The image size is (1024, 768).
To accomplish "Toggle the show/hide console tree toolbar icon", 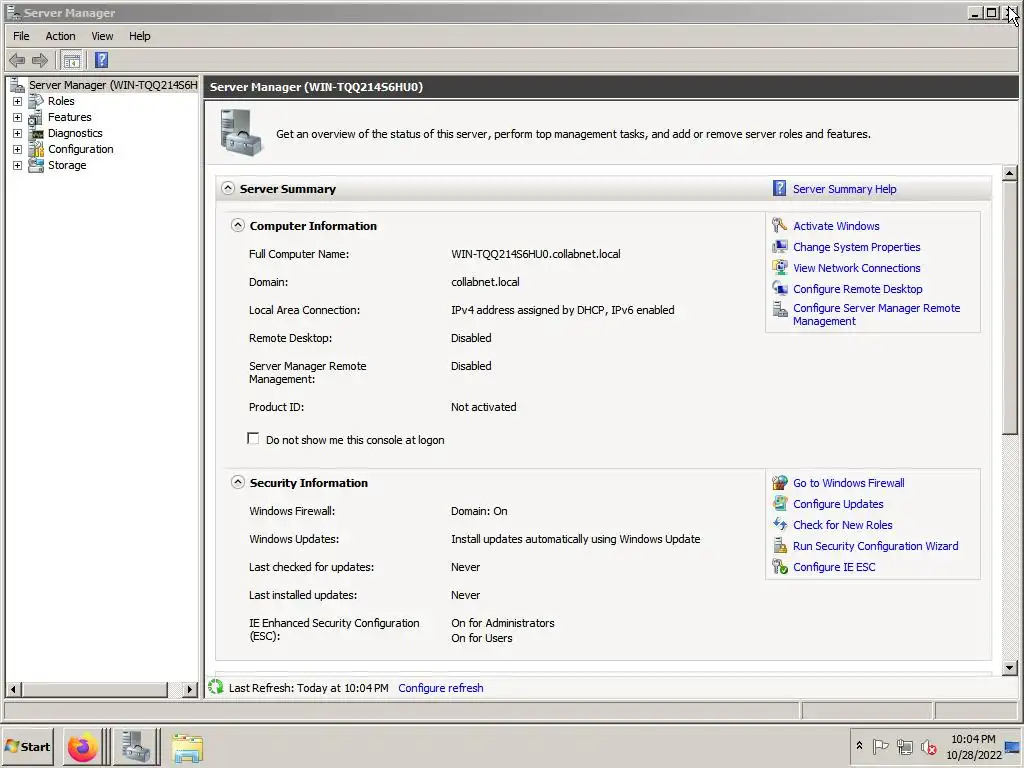I will click(72, 61).
